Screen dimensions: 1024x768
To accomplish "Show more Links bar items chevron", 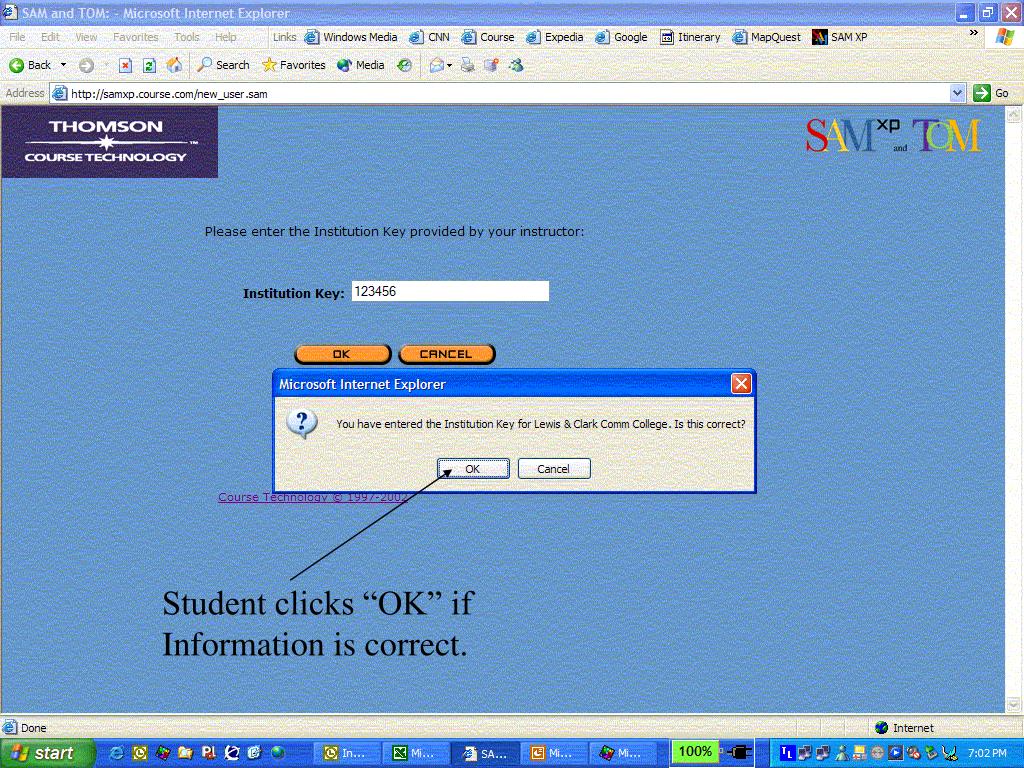I will coord(974,33).
